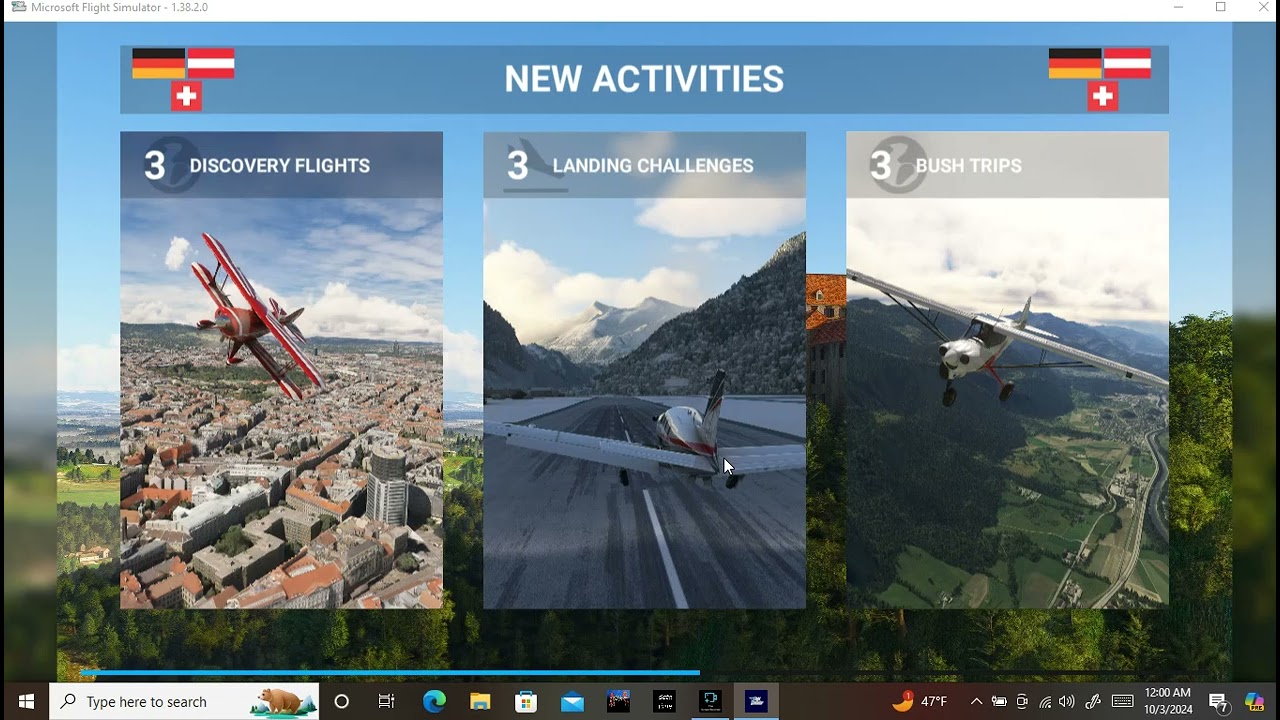Click the Austrian flag at right of banner
Viewport: 1280px width, 720px height.
pyautogui.click(x=1127, y=63)
